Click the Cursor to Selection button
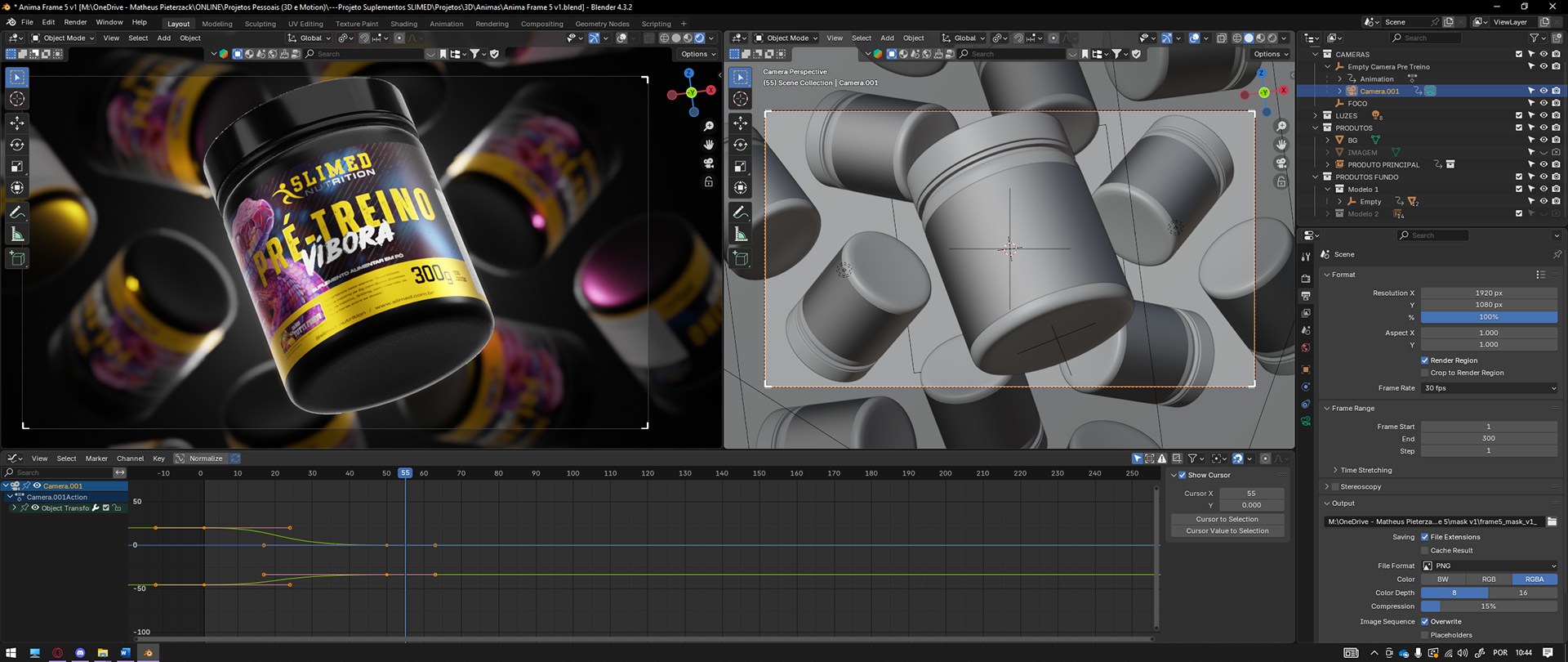Image resolution: width=1568 pixels, height=662 pixels. (1227, 519)
